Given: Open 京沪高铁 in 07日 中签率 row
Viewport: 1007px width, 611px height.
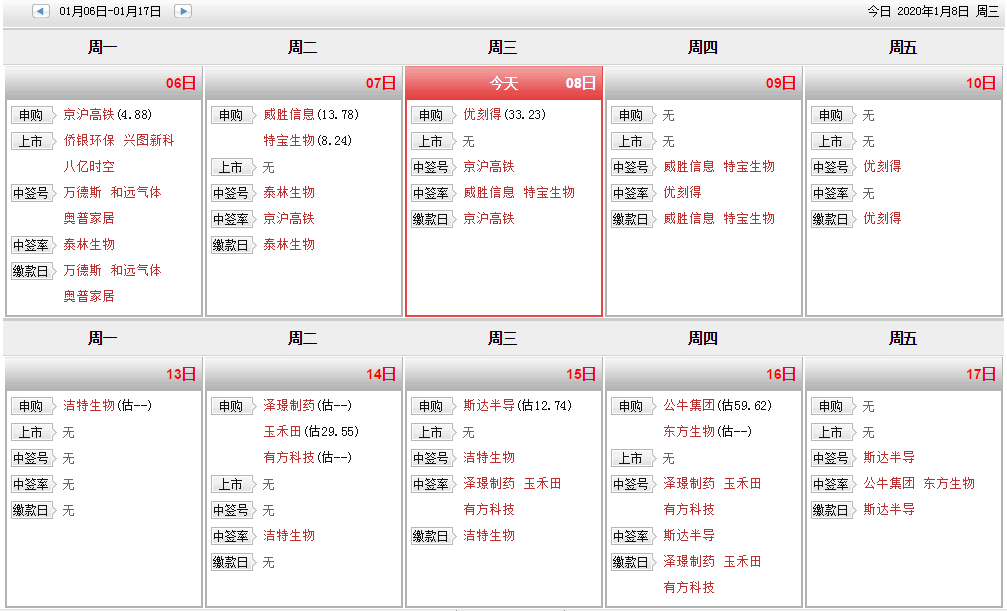Looking at the screenshot, I should pyautogui.click(x=289, y=218).
